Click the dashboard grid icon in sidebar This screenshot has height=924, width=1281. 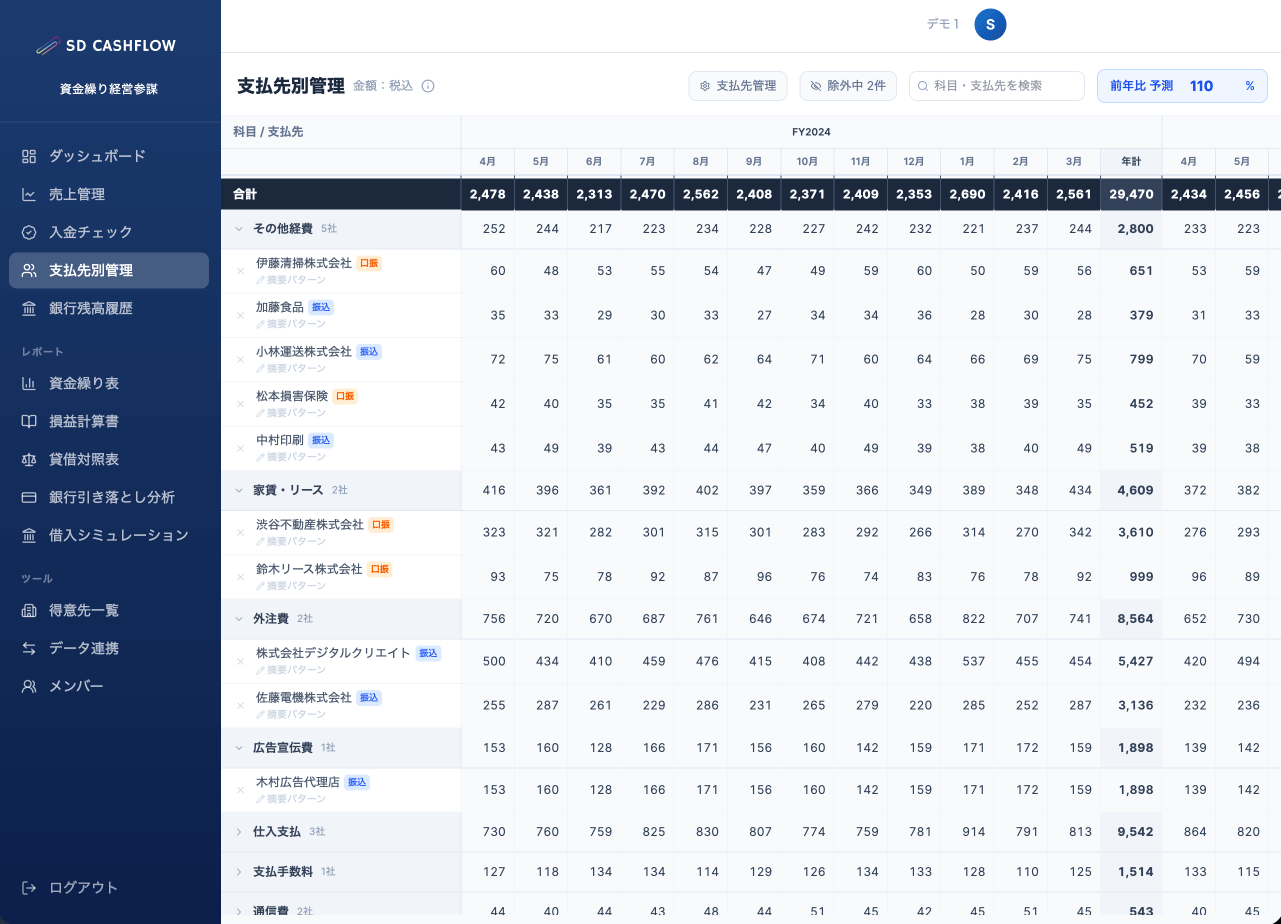pos(29,156)
